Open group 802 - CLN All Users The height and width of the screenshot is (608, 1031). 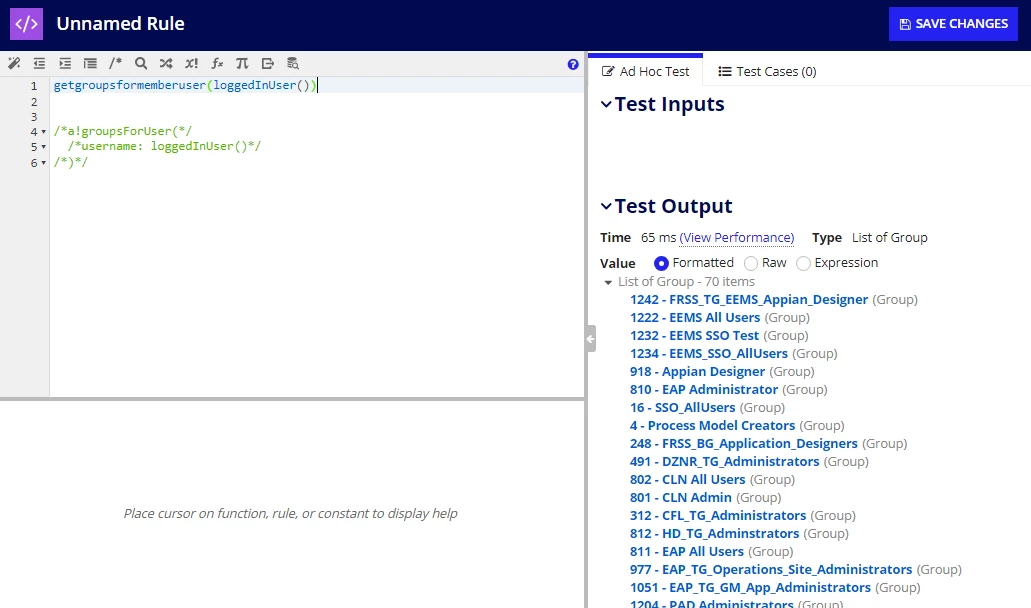688,480
